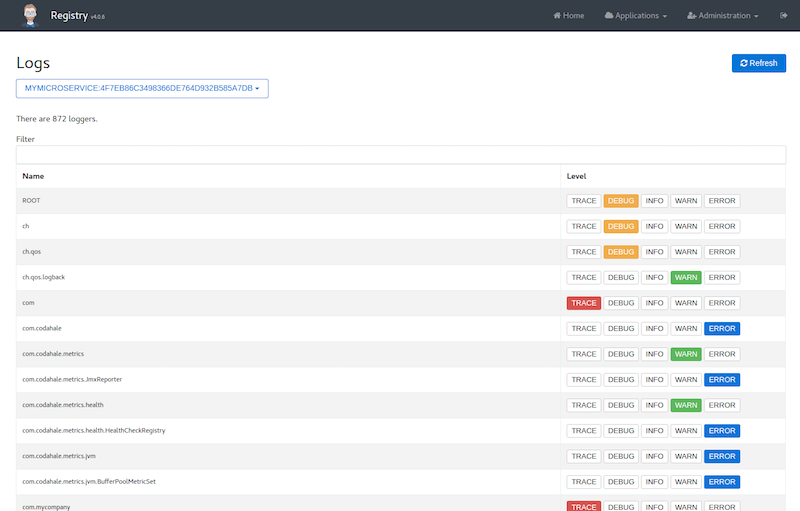
Task: Expand the Administration menu
Action: point(723,16)
